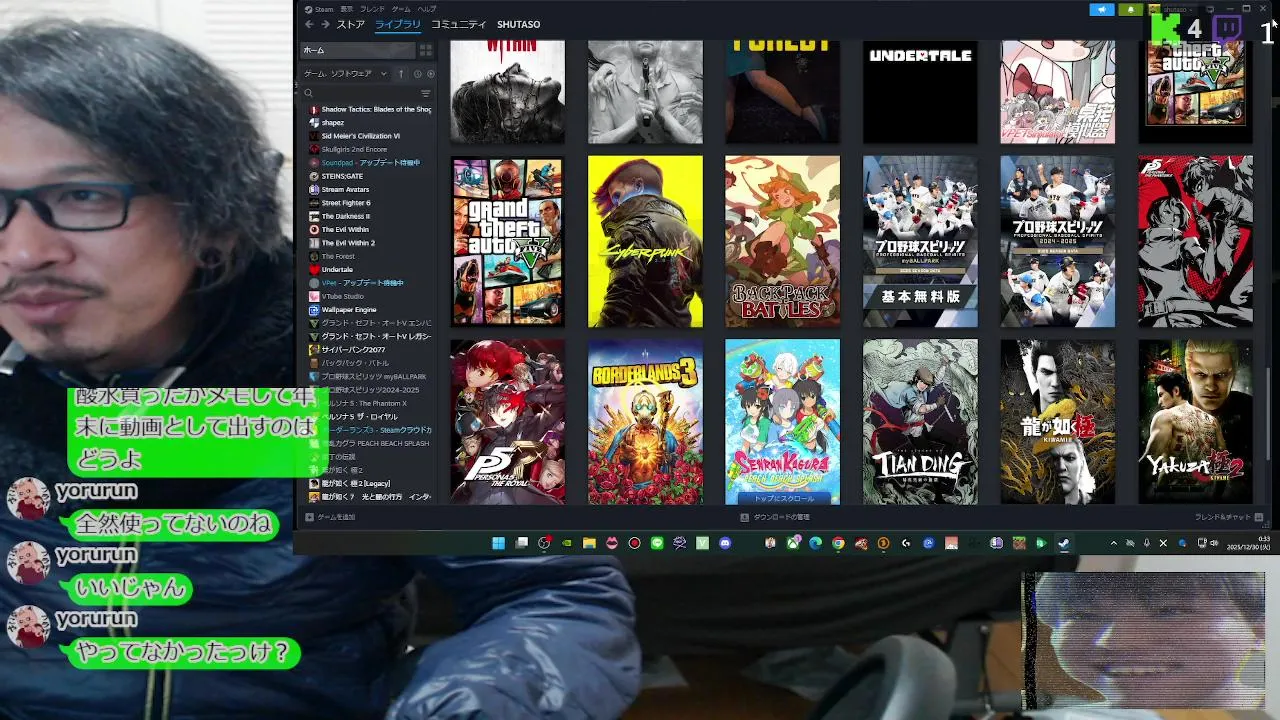1280x720 pixels.
Task: Open the フレンド menu
Action: [372, 9]
